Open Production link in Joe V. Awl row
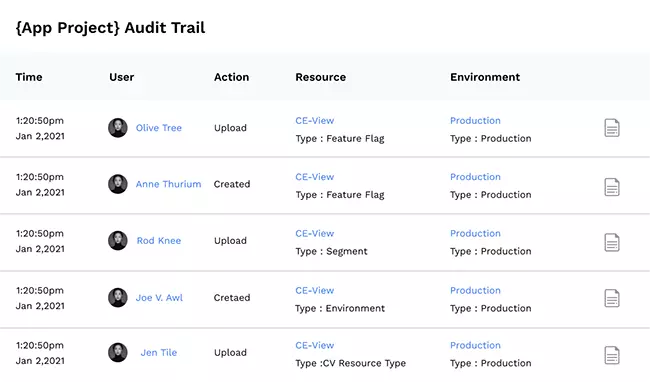 [475, 290]
